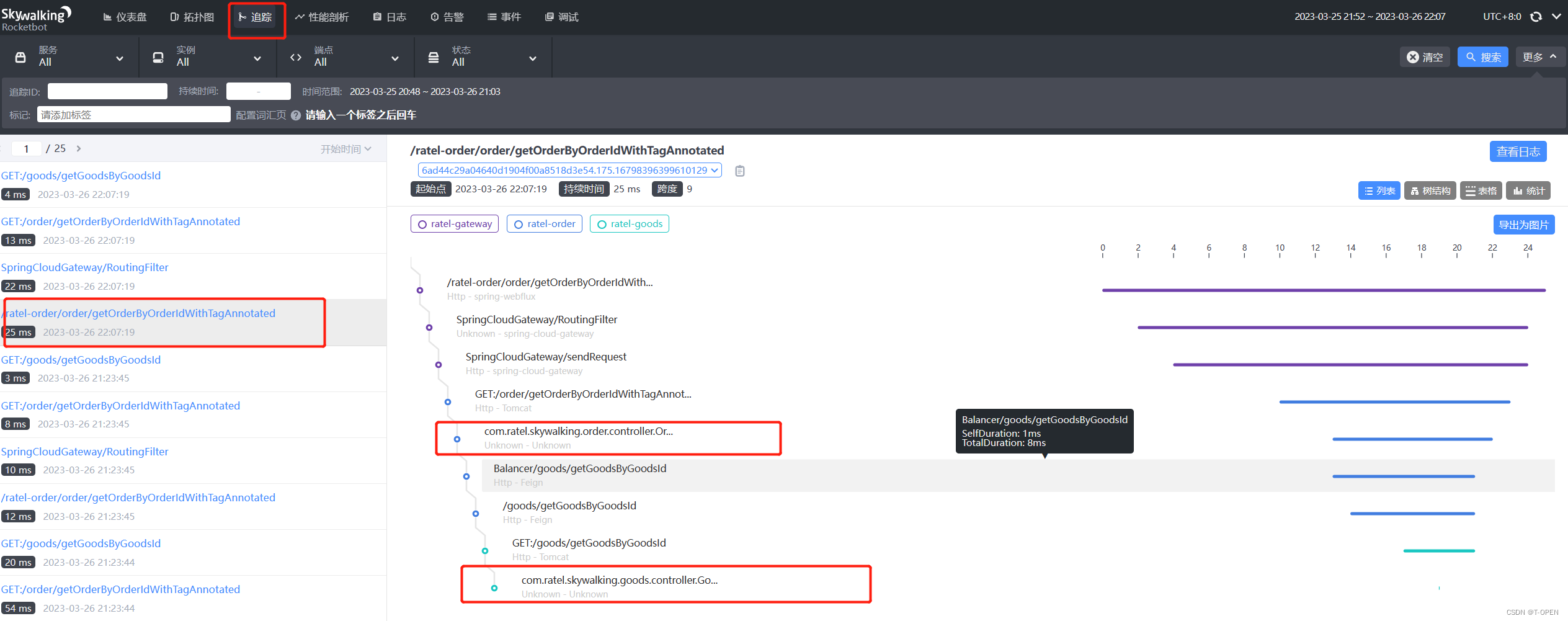Click the time range 2023-03-25 20:48 value
Viewport: 1568px width, 621px height.
[x=425, y=91]
